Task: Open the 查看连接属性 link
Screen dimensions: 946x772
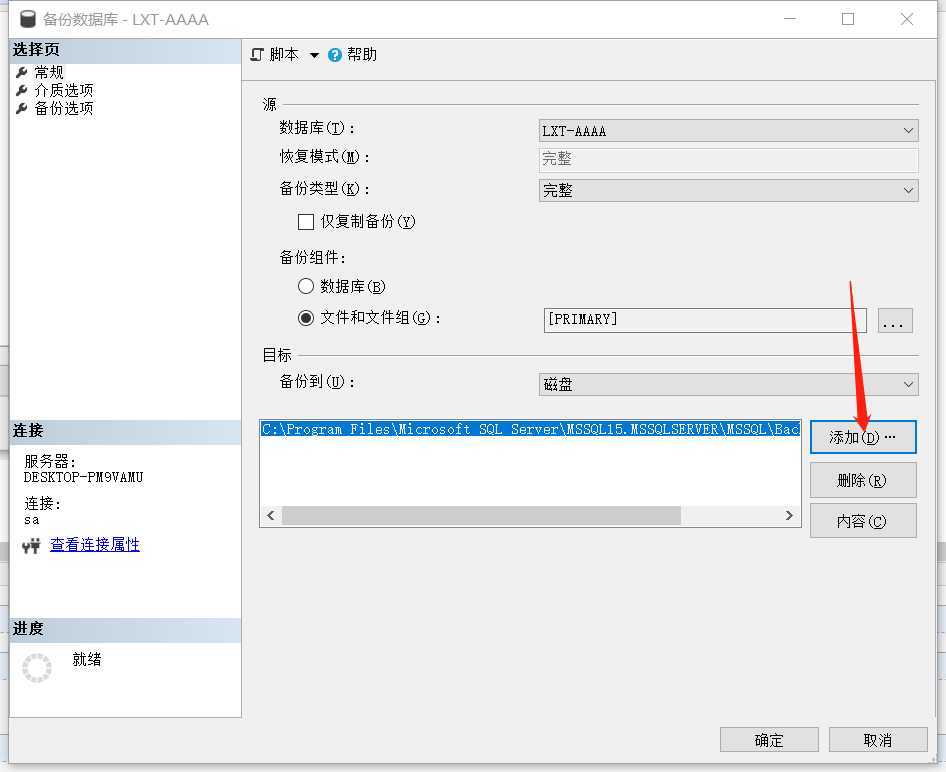Action: pos(95,545)
